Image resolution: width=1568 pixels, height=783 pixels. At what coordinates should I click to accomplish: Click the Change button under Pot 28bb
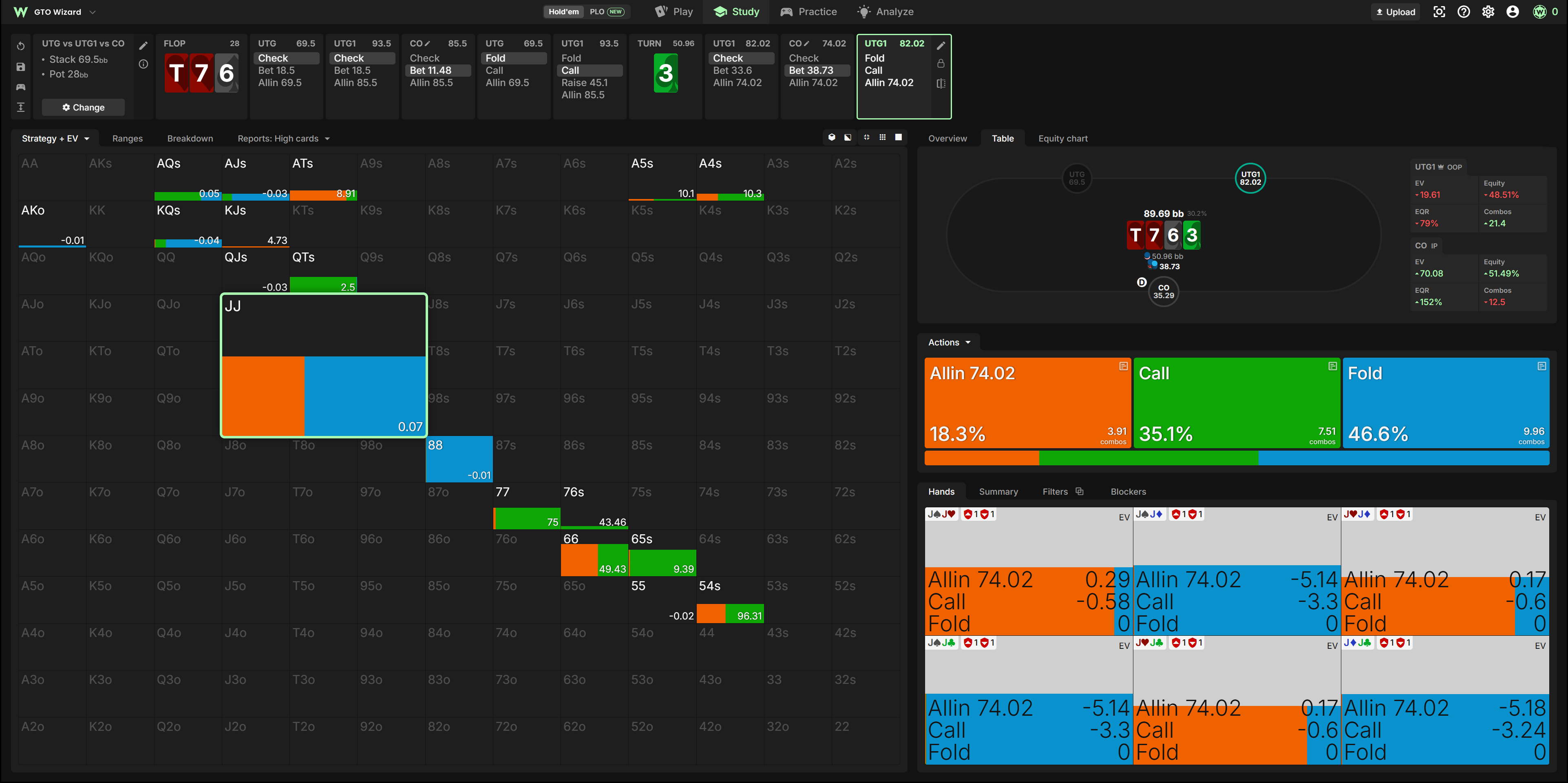[84, 107]
